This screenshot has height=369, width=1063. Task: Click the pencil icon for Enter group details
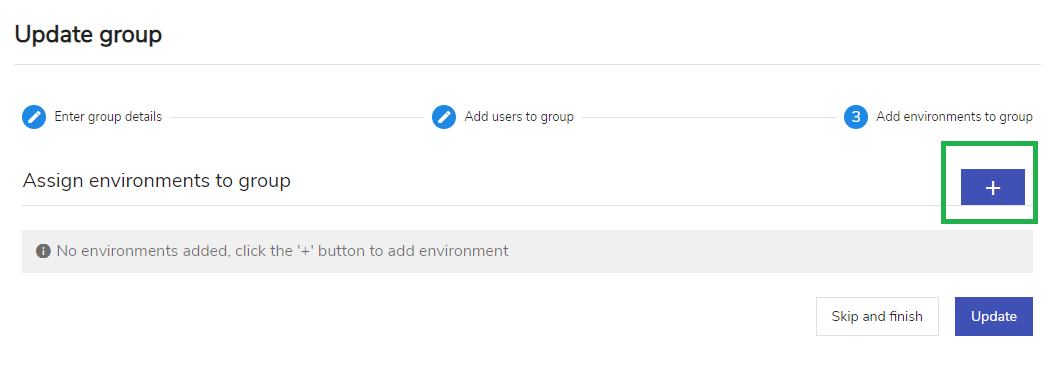(x=34, y=117)
